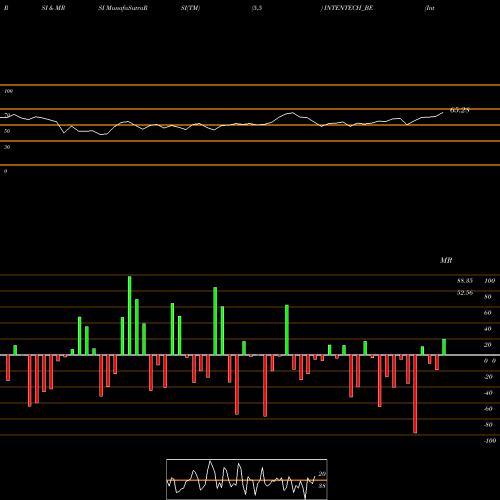Click the MR label above the bar chart

(x=446, y=260)
